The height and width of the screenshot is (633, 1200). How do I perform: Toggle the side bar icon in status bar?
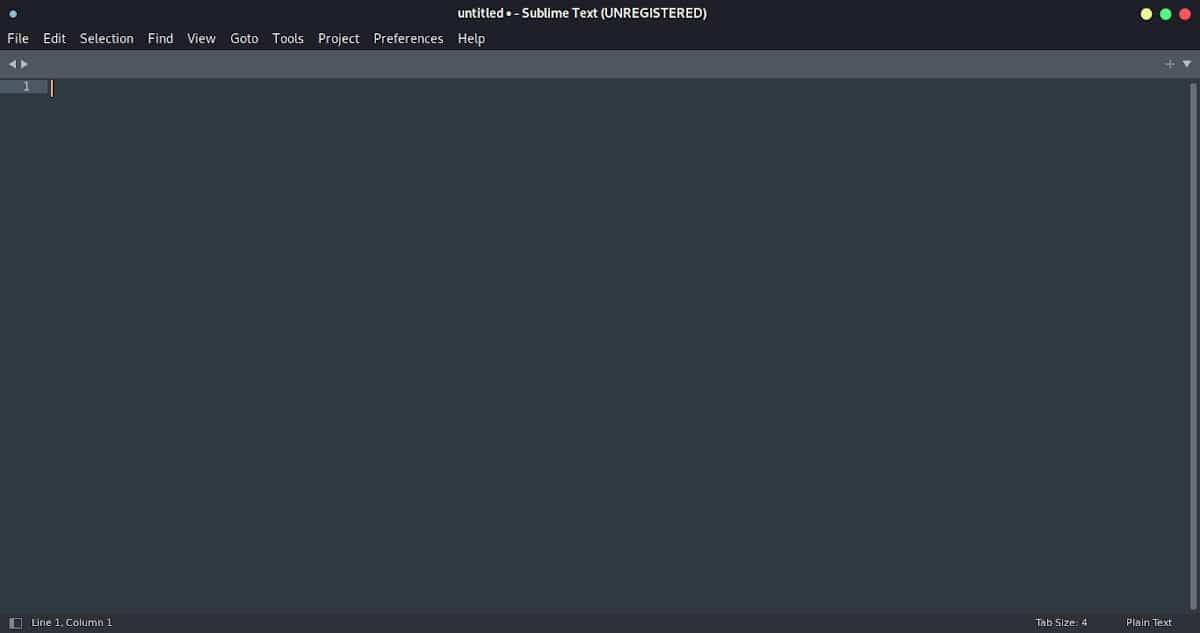coord(15,623)
